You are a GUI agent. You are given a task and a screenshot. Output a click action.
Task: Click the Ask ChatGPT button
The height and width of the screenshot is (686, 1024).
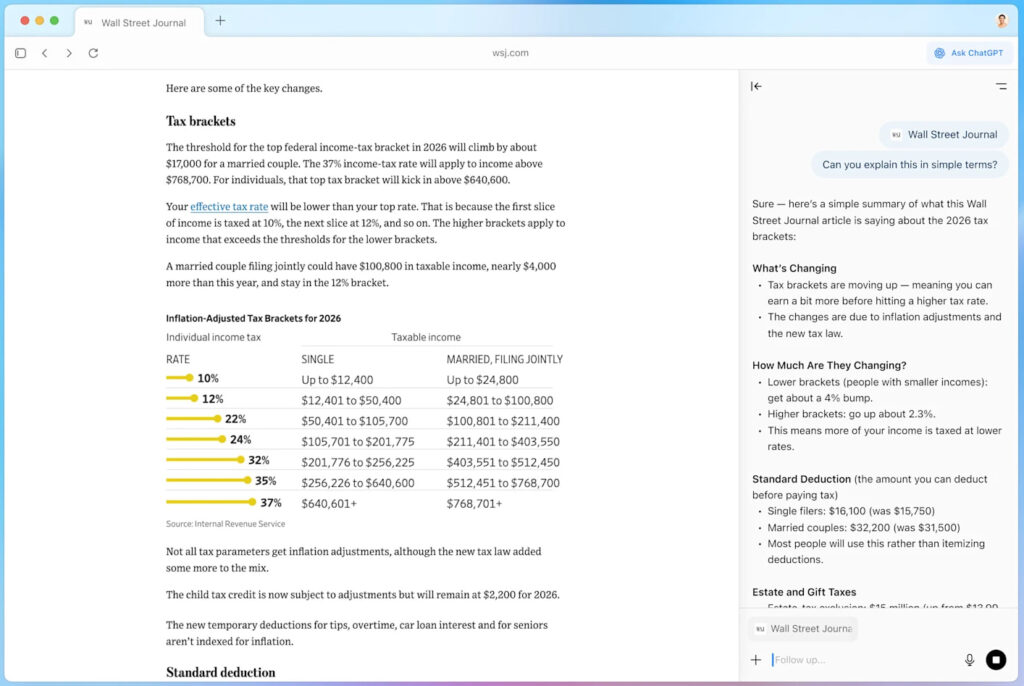pyautogui.click(x=968, y=53)
